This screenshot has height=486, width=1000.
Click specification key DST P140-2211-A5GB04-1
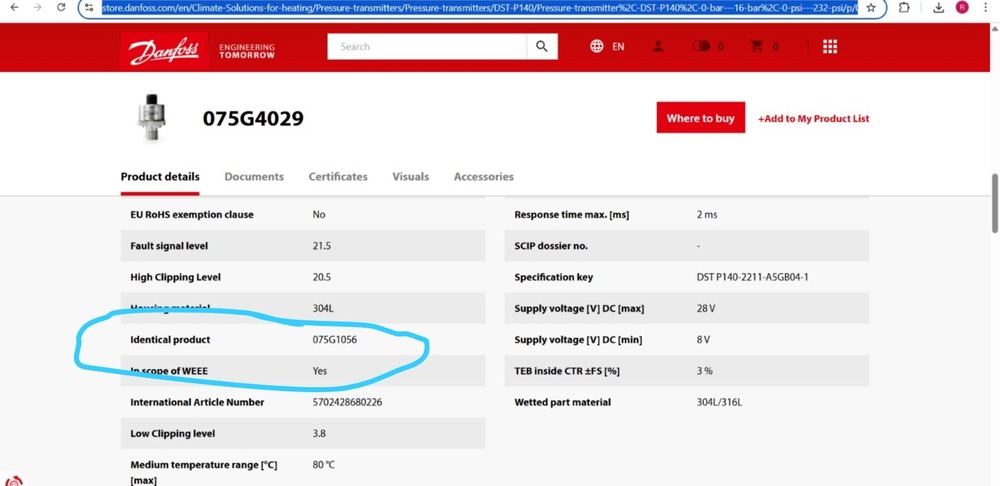coord(753,277)
